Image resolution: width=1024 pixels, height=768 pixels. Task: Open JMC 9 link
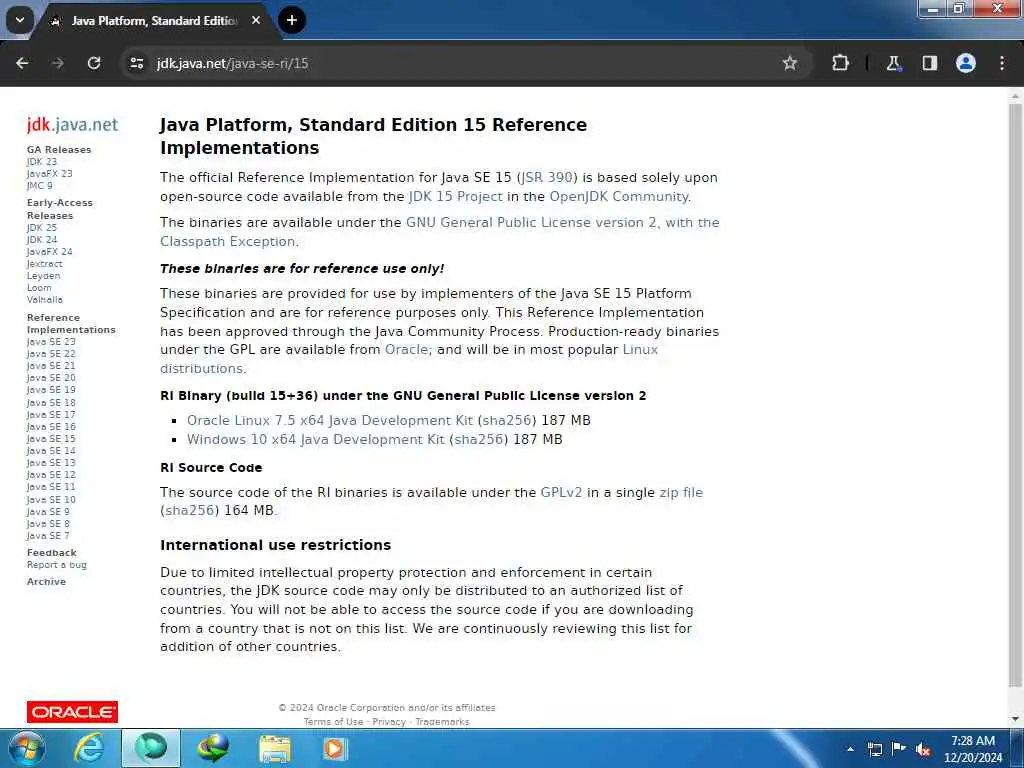[40, 185]
